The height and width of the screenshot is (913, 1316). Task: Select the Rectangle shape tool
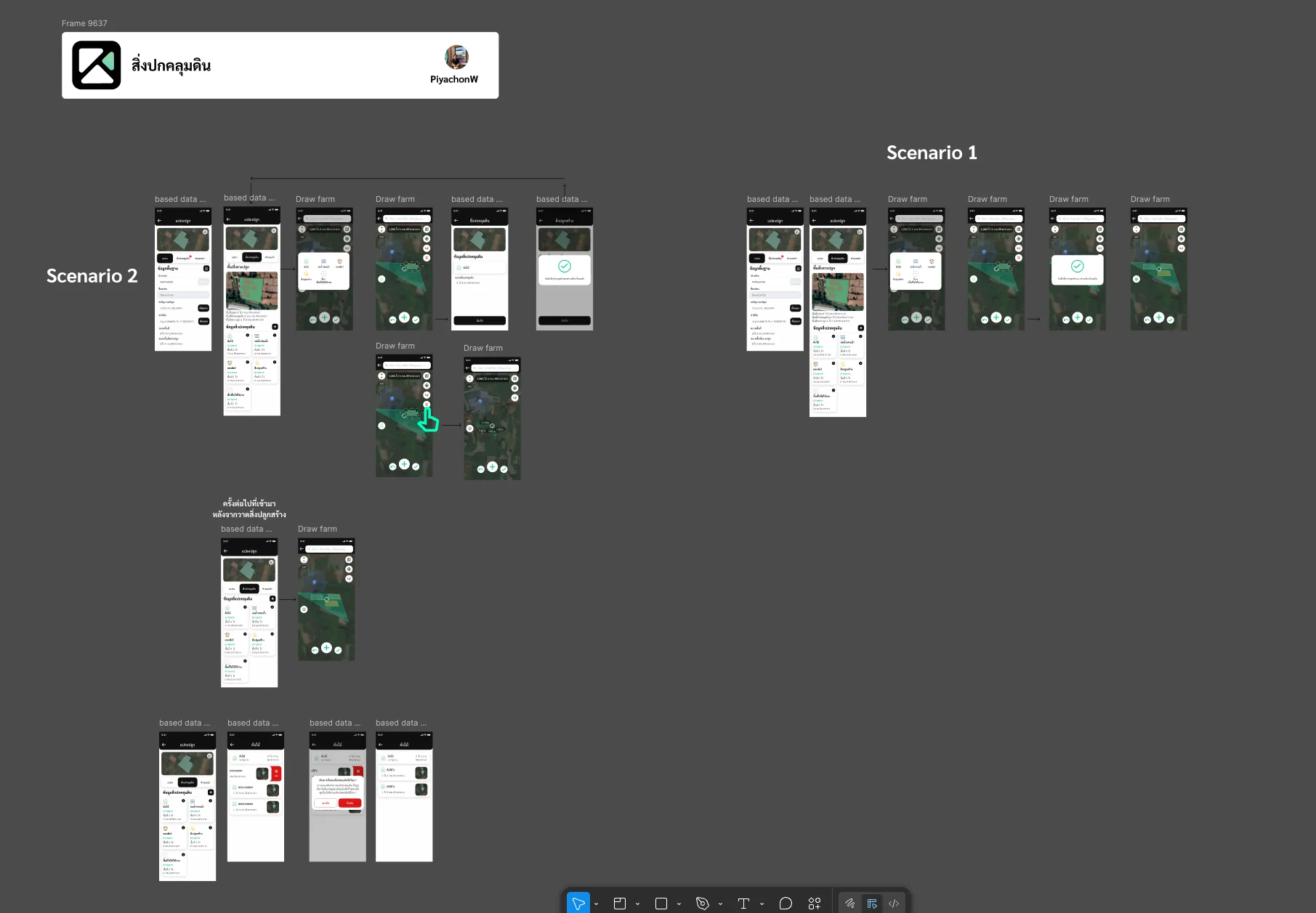click(661, 904)
